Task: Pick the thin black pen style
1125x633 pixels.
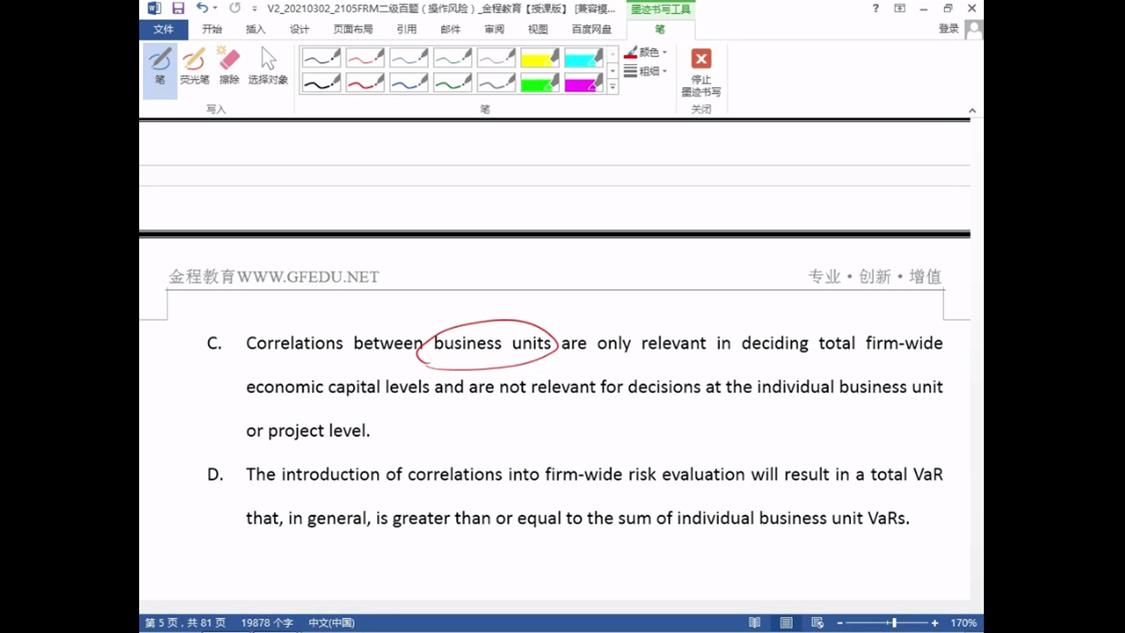Action: (x=321, y=57)
